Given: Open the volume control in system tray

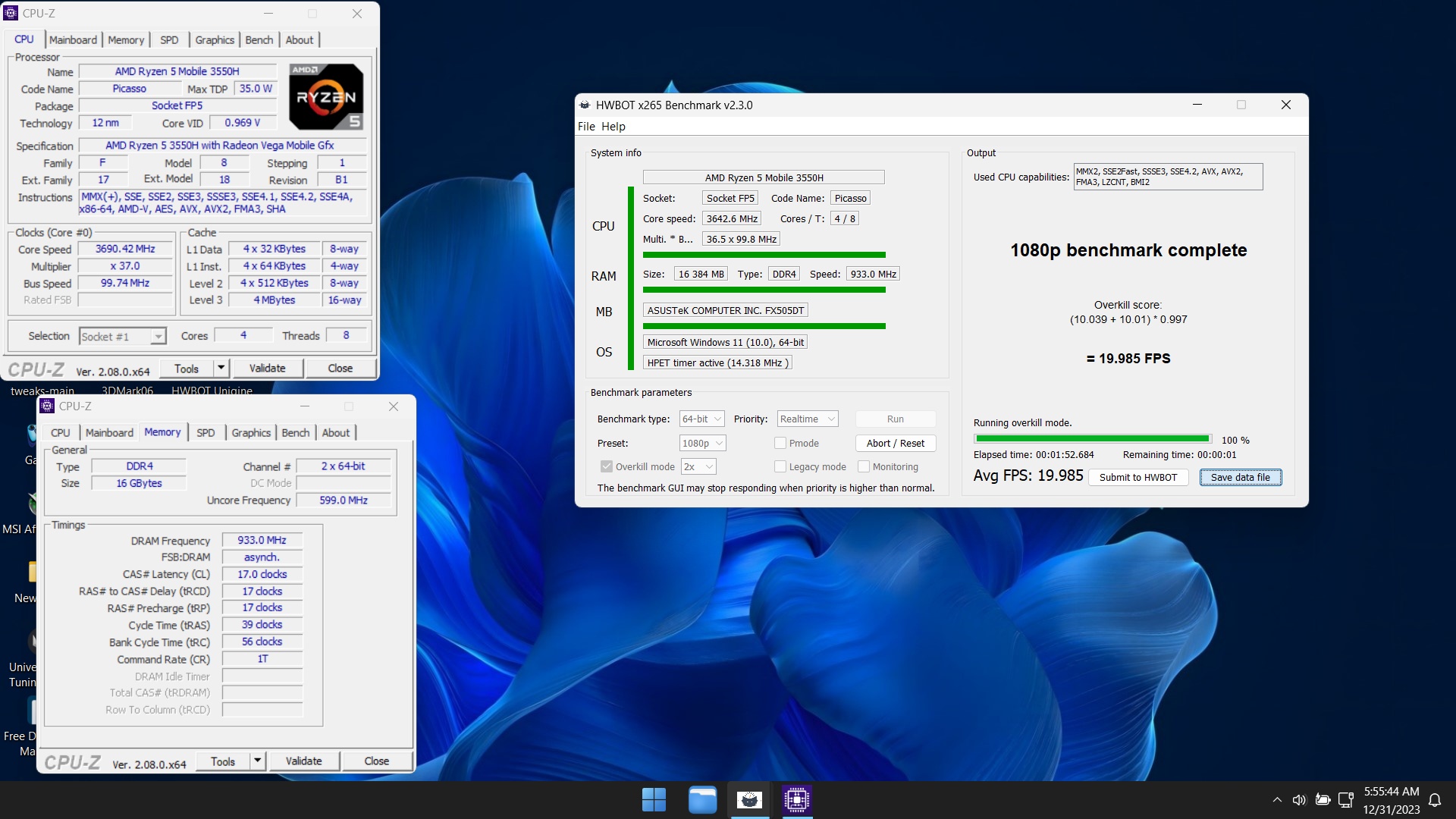Looking at the screenshot, I should tap(1299, 800).
